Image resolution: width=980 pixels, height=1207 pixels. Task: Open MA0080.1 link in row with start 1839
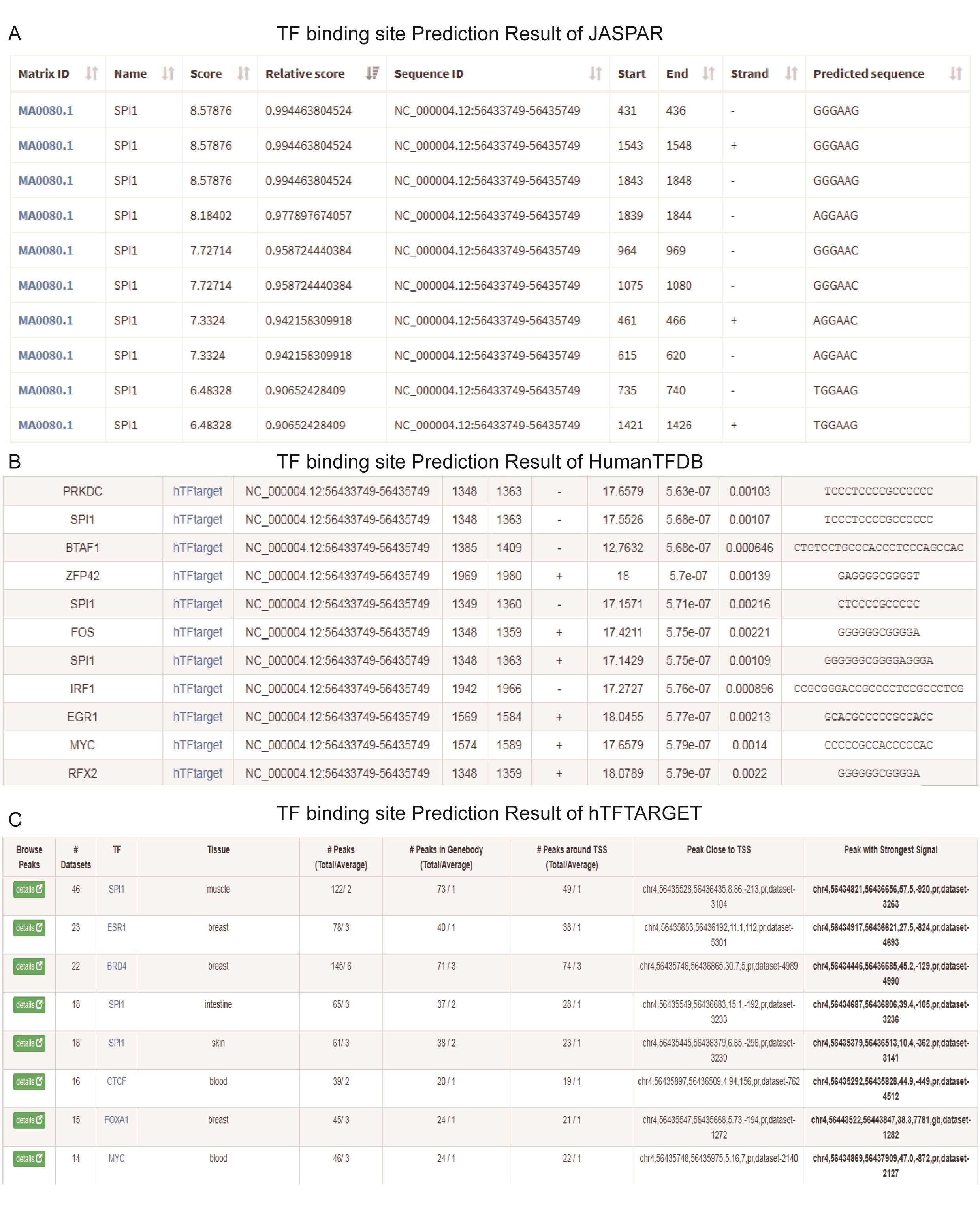click(46, 216)
